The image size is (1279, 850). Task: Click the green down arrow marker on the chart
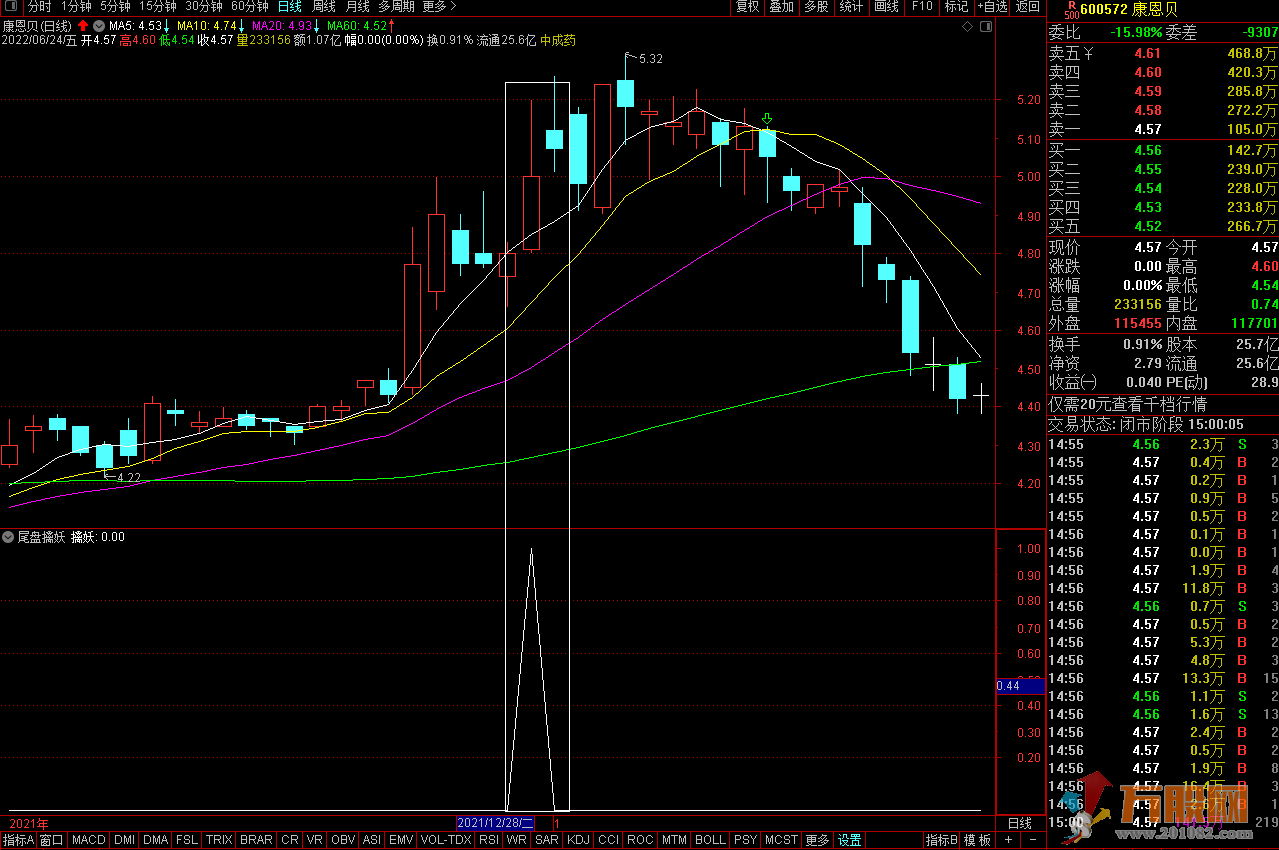[x=767, y=119]
